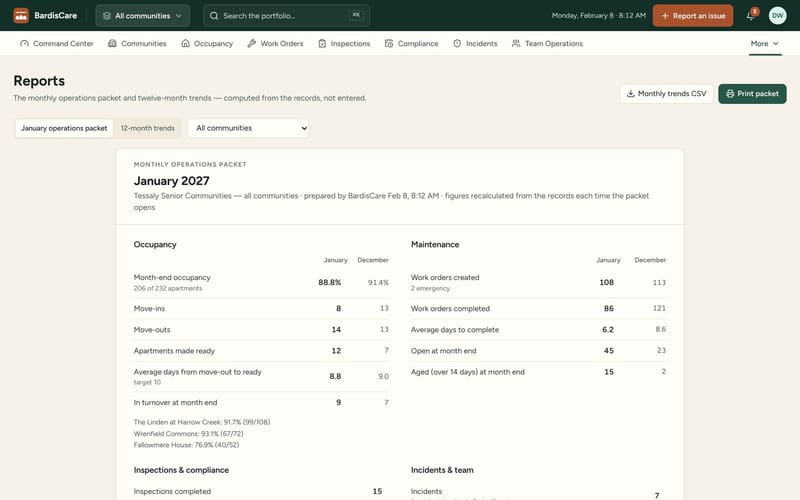Click the Apartments made ready row label
Image resolution: width=800 pixels, height=500 pixels.
(174, 351)
